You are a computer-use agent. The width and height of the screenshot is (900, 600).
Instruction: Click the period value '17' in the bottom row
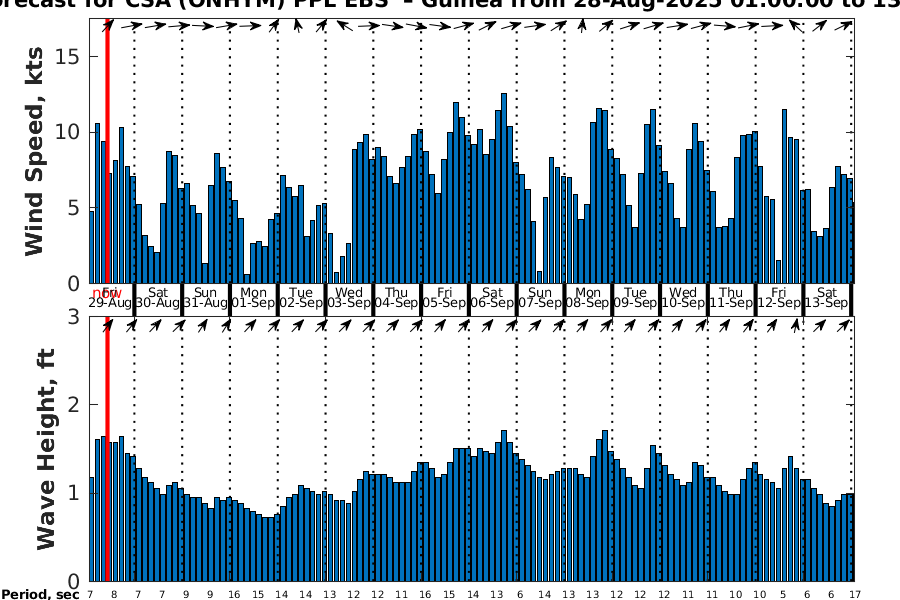(x=855, y=594)
